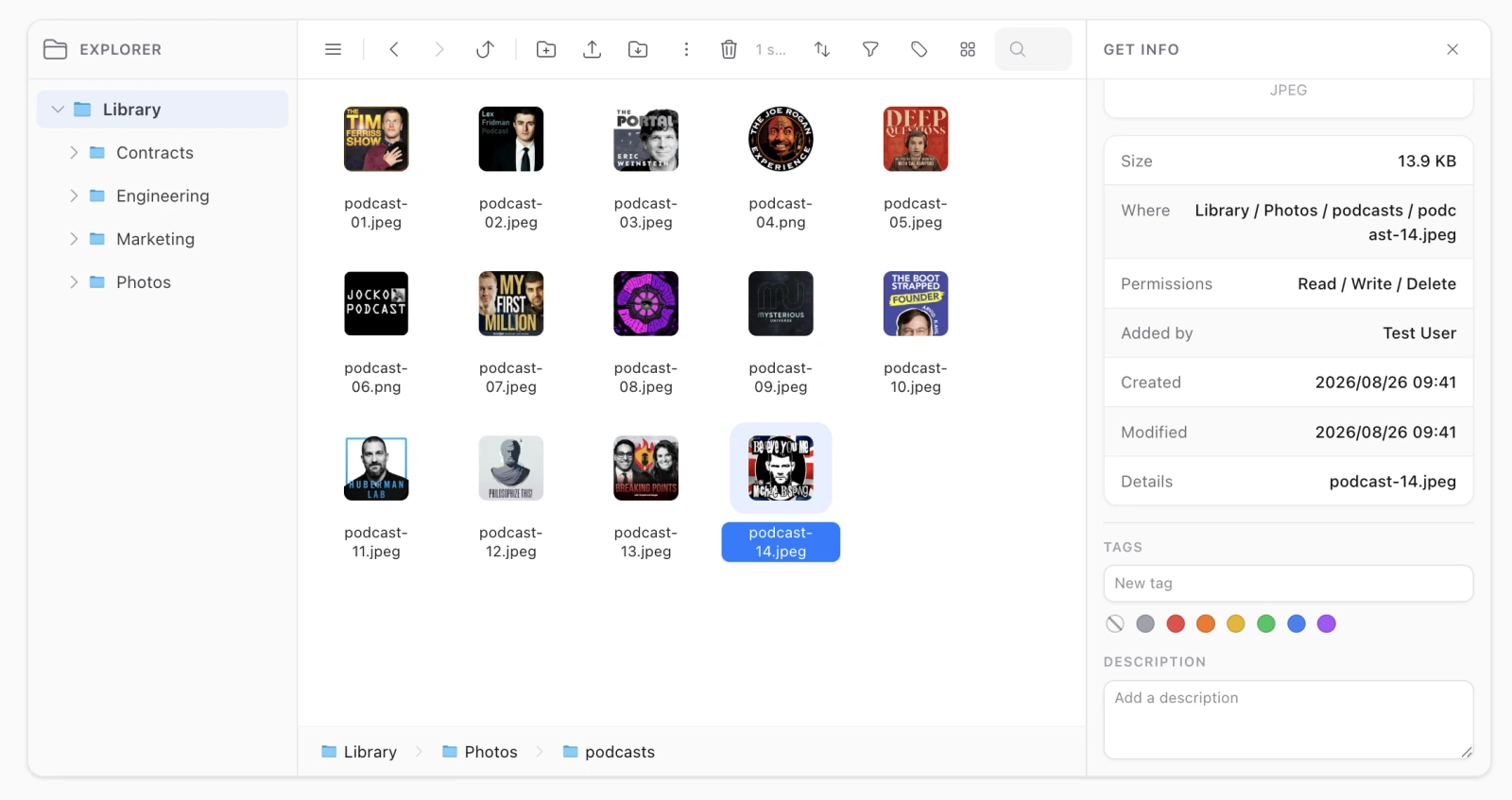The height and width of the screenshot is (800, 1512).
Task: Click the upload icon
Action: click(x=592, y=49)
